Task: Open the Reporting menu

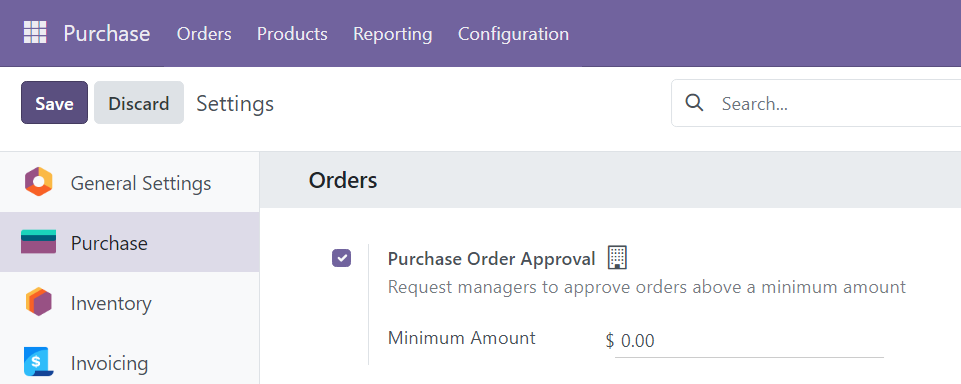Action: coord(393,33)
